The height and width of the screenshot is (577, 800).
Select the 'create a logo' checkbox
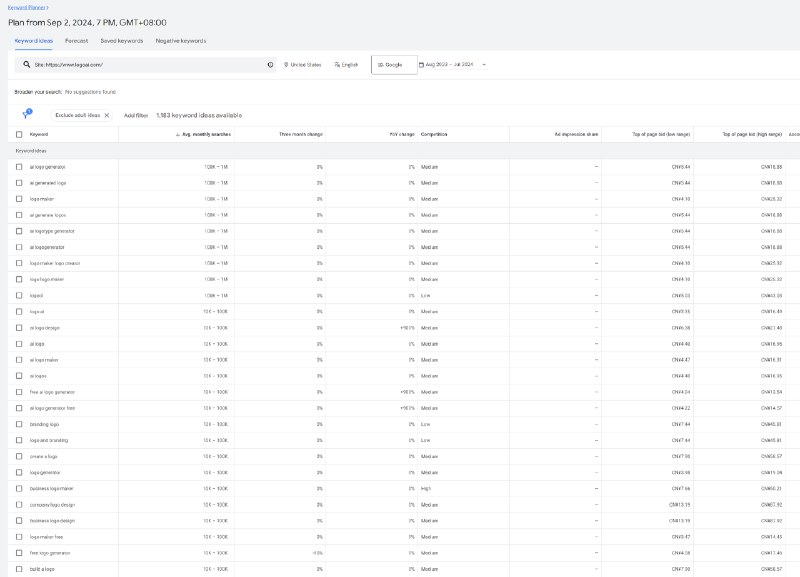coord(19,456)
